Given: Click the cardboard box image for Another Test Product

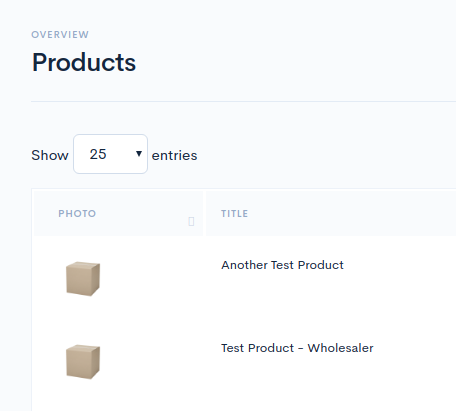Looking at the screenshot, I should pyautogui.click(x=83, y=279).
